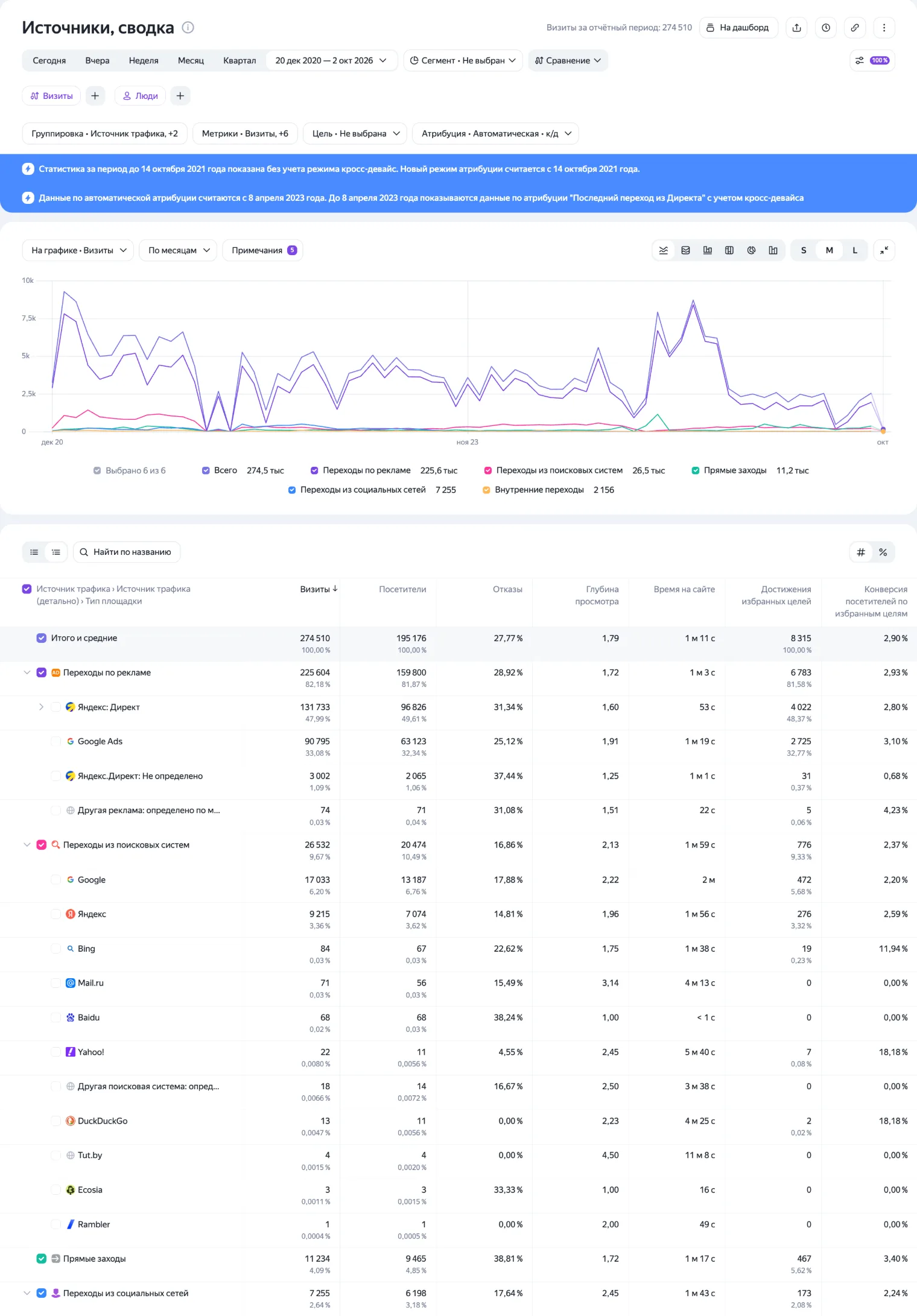Sort table by Посетители column header
This screenshot has height=1316, width=917.
pos(402,589)
